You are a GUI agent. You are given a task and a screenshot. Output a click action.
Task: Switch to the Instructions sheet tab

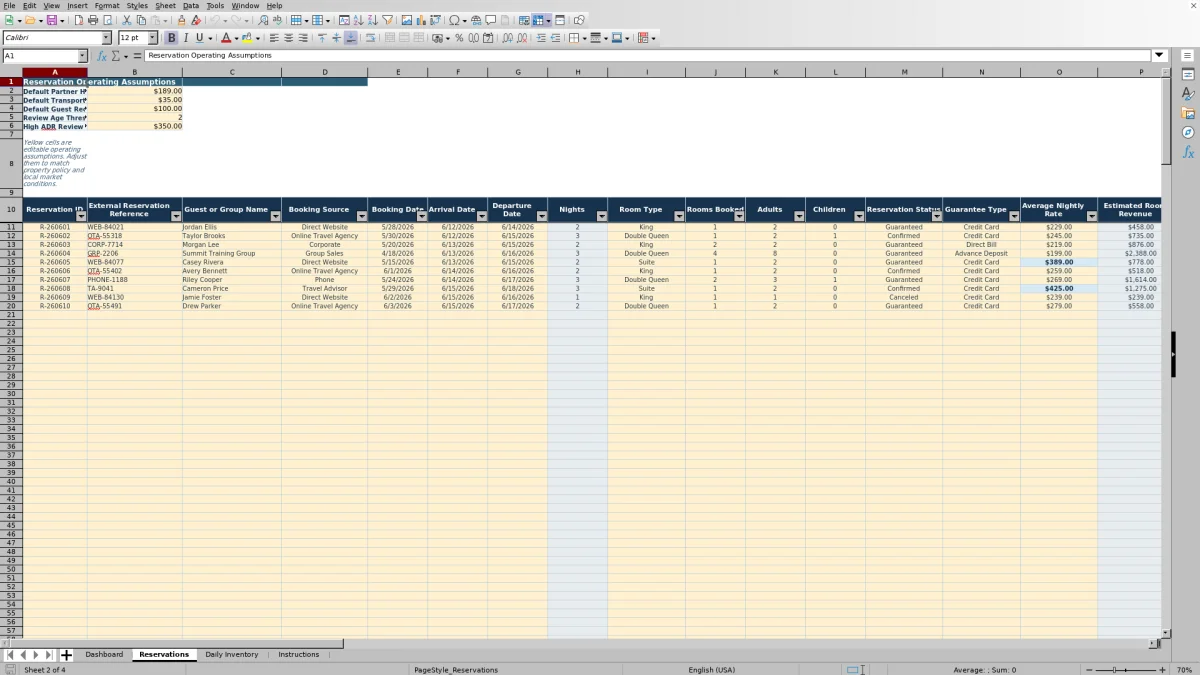299,654
